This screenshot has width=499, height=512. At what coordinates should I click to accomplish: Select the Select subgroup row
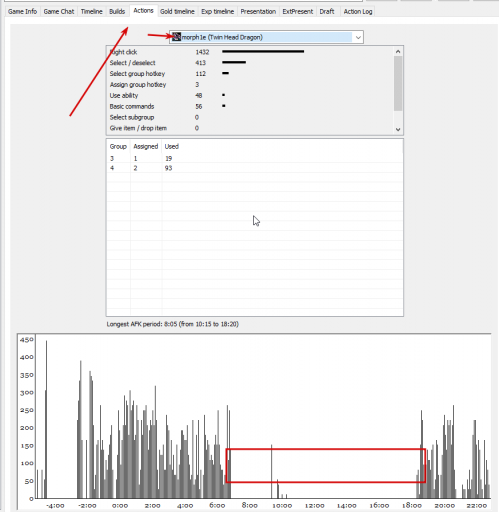point(250,117)
